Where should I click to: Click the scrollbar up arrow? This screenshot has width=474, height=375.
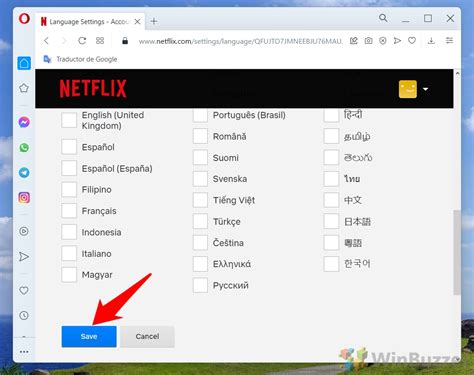457,73
